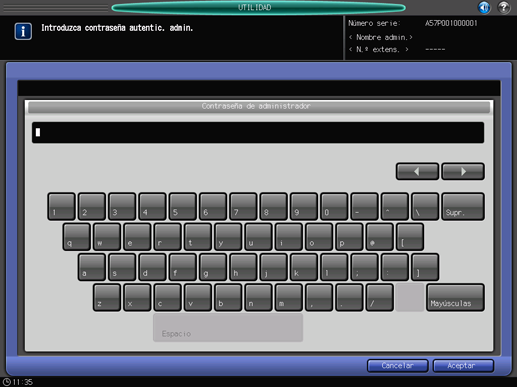
Task: Tap the colon key
Action: coord(395,267)
